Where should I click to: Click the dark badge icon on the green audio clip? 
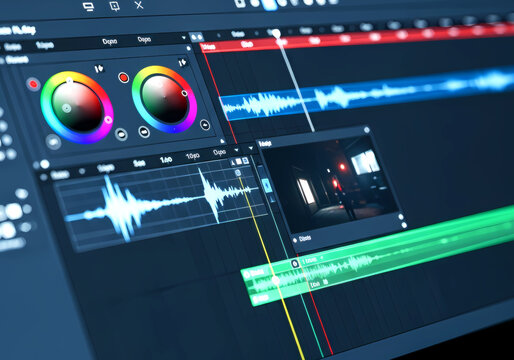click(x=295, y=264)
